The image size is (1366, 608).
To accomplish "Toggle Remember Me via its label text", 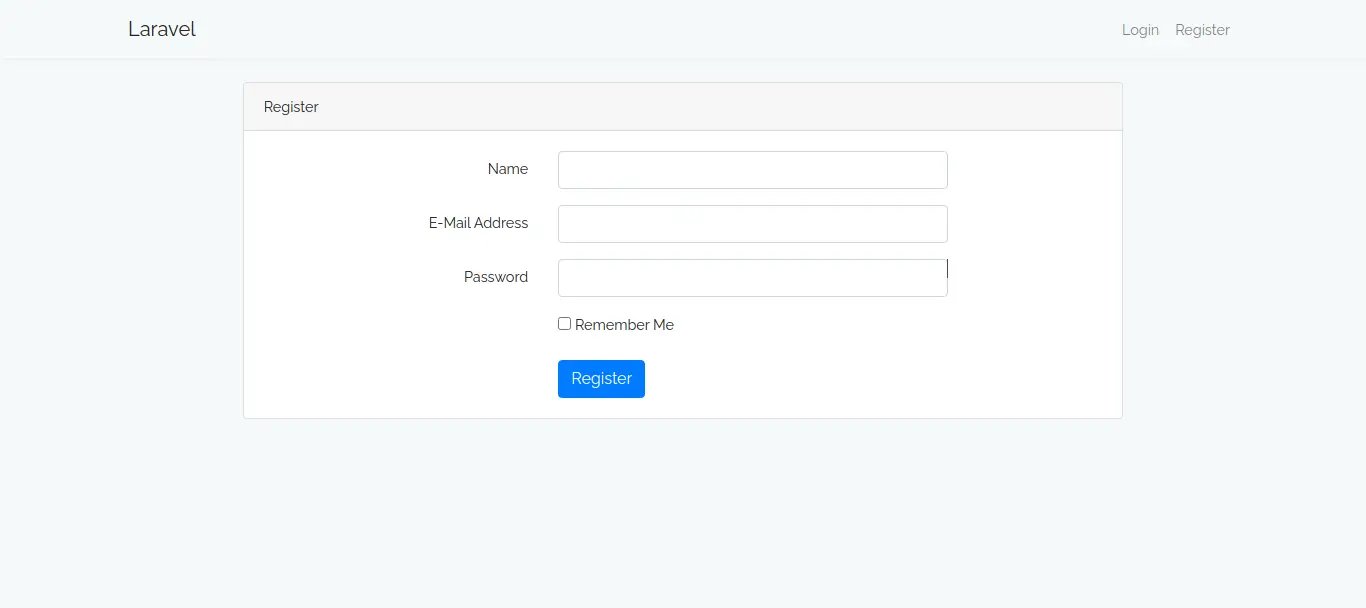I will [624, 325].
